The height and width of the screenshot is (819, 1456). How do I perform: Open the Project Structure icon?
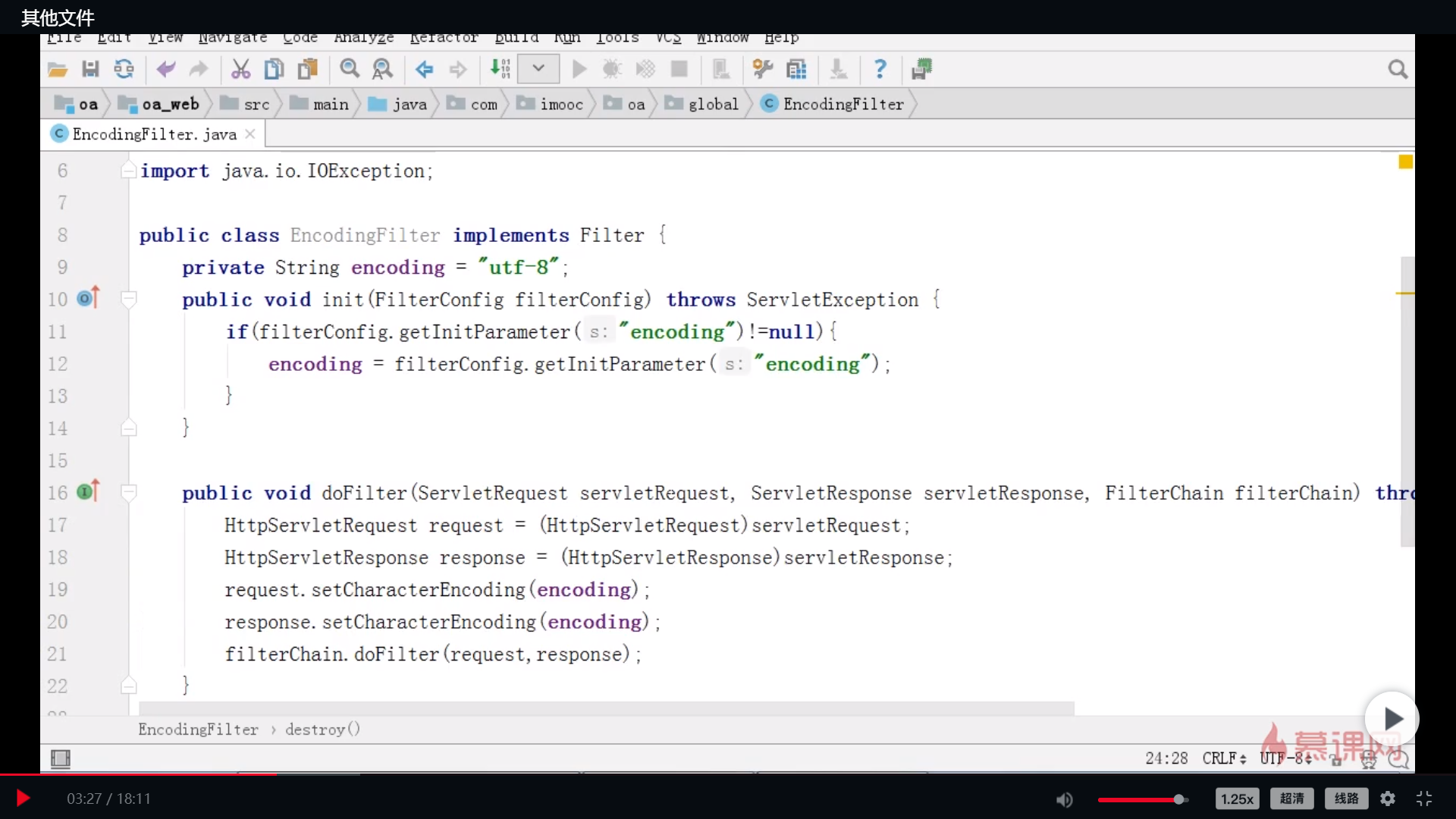[796, 70]
